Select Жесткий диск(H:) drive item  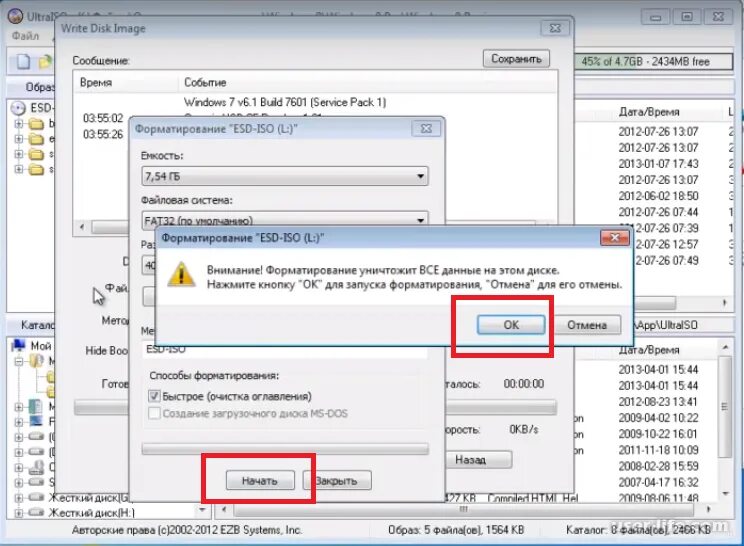pyautogui.click(x=92, y=513)
